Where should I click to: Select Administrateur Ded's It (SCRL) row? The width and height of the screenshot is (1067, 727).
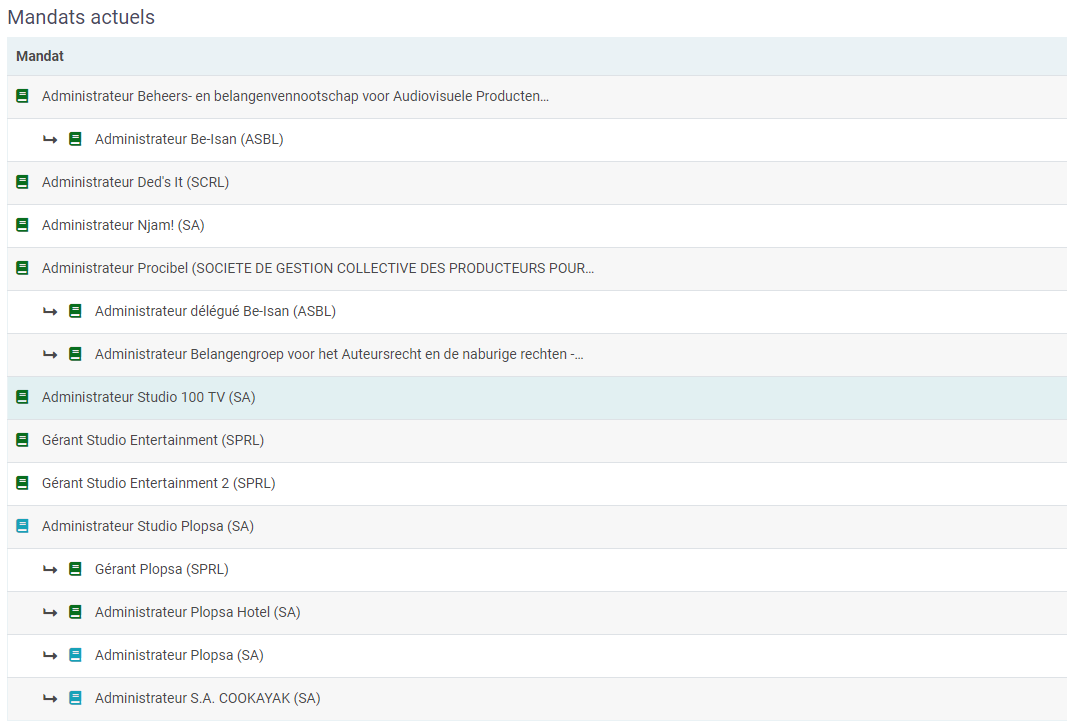[x=135, y=182]
